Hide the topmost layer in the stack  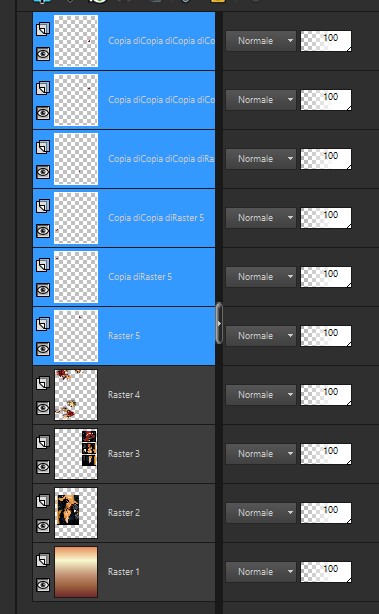point(43,54)
